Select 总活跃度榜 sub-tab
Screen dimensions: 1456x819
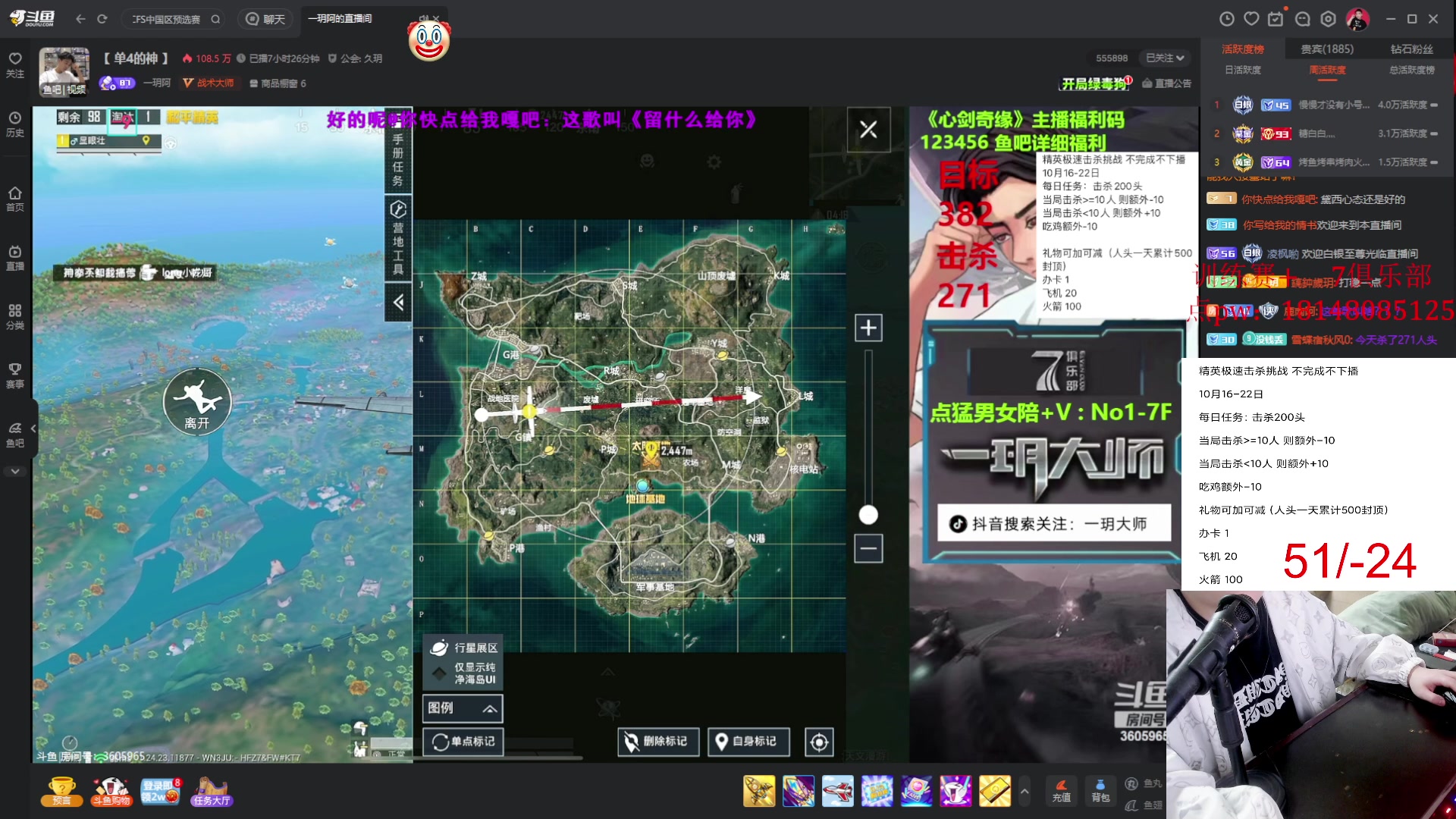coord(1412,70)
